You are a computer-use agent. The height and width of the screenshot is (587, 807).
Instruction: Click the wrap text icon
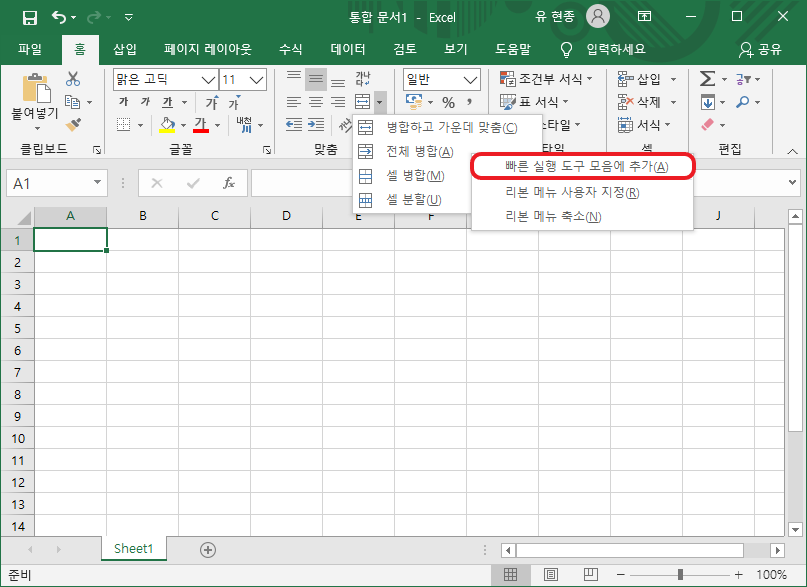[363, 79]
